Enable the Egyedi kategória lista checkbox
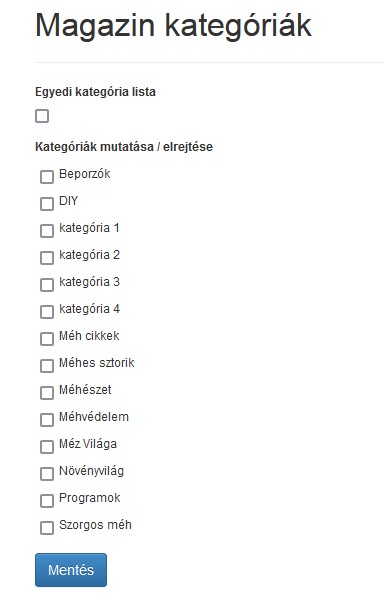 coord(42,116)
